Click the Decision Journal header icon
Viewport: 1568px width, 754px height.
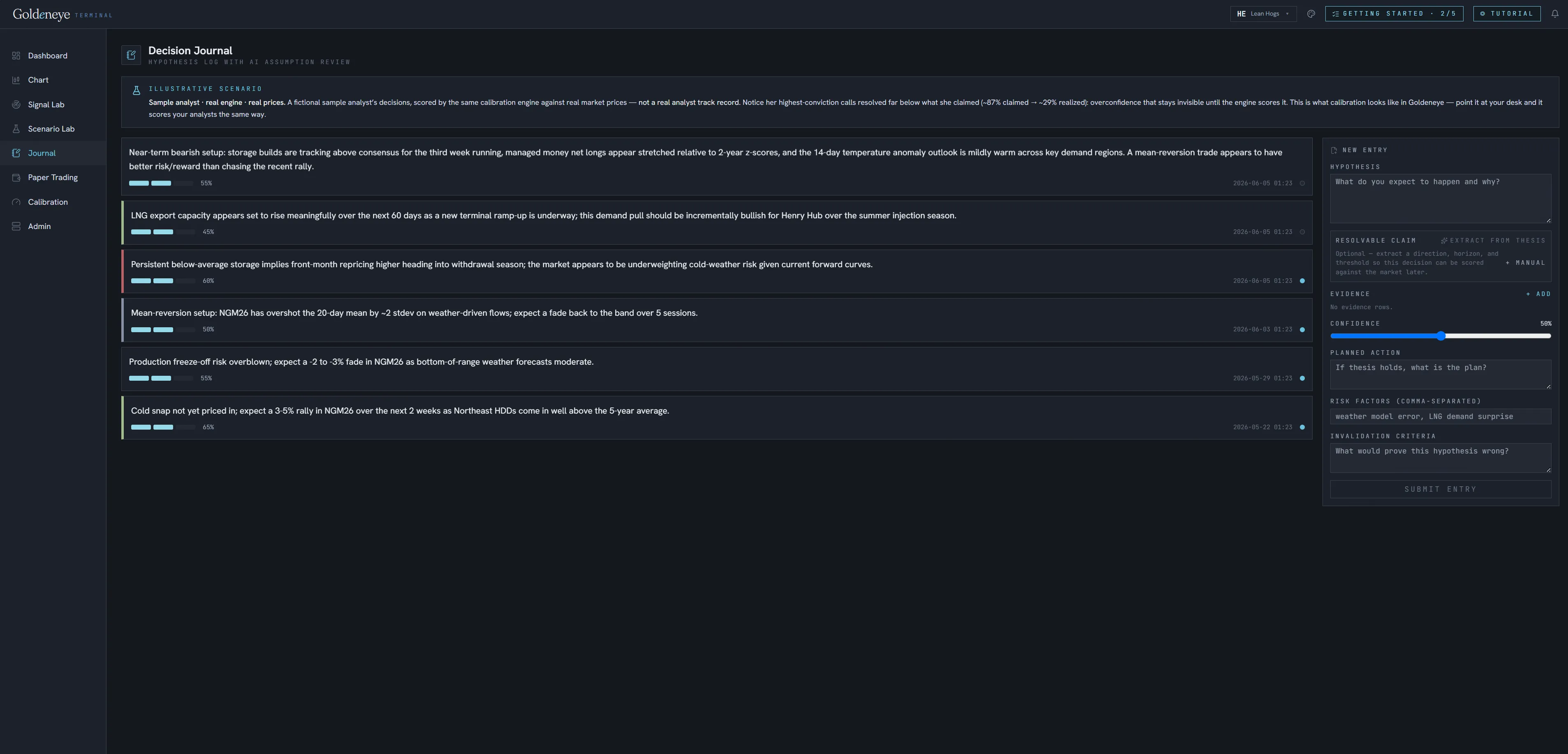[131, 56]
